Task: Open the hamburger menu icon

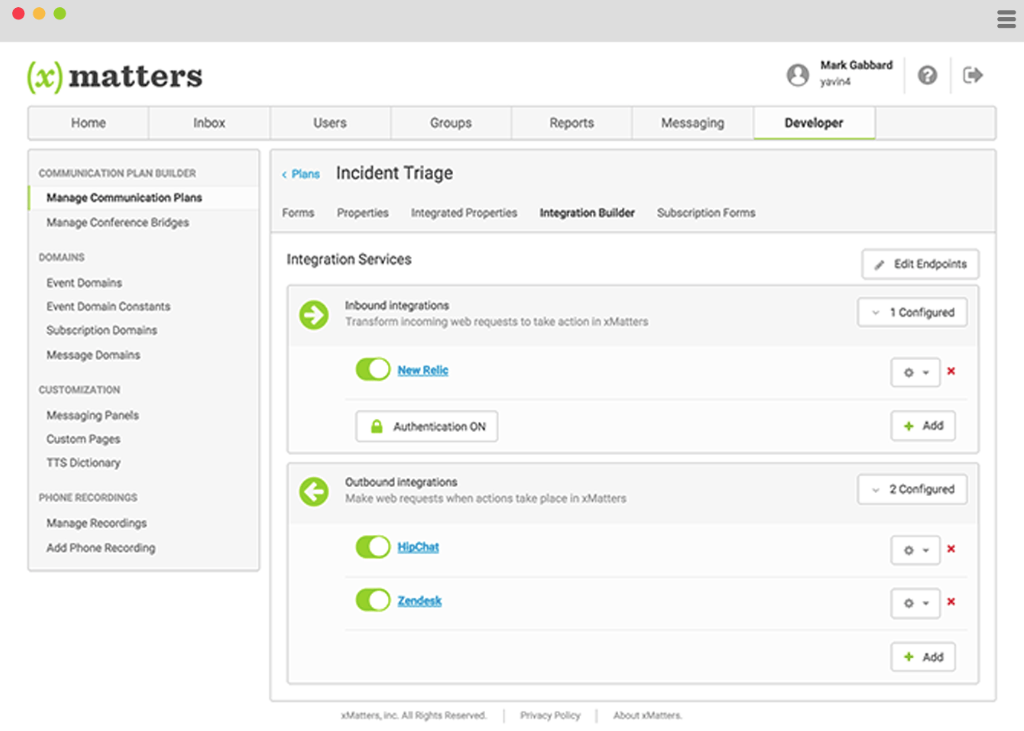Action: 1006,19
